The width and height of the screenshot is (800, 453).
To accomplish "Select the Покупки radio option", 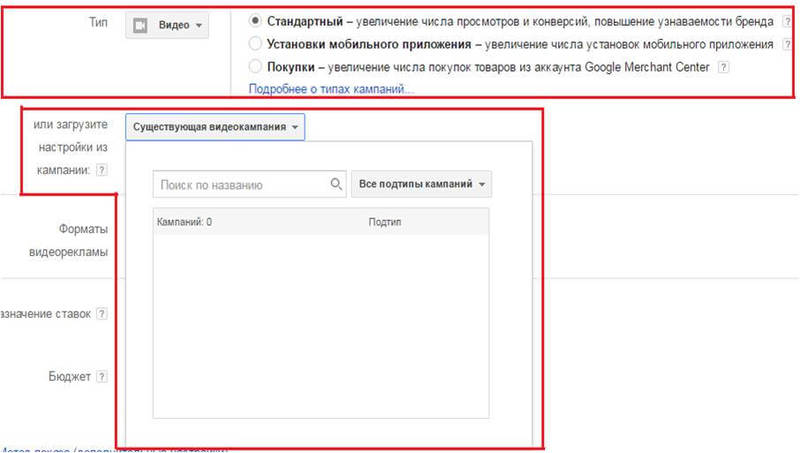I will click(x=256, y=67).
